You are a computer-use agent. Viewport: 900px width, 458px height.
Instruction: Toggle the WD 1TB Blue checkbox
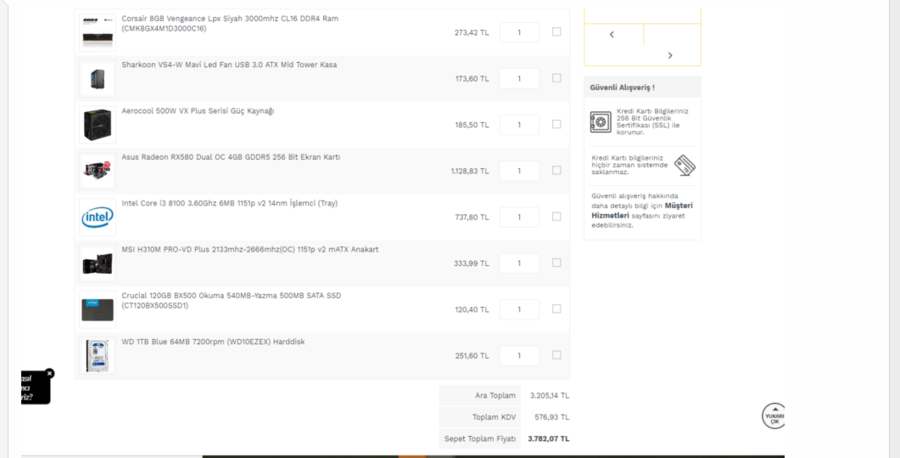(x=556, y=355)
